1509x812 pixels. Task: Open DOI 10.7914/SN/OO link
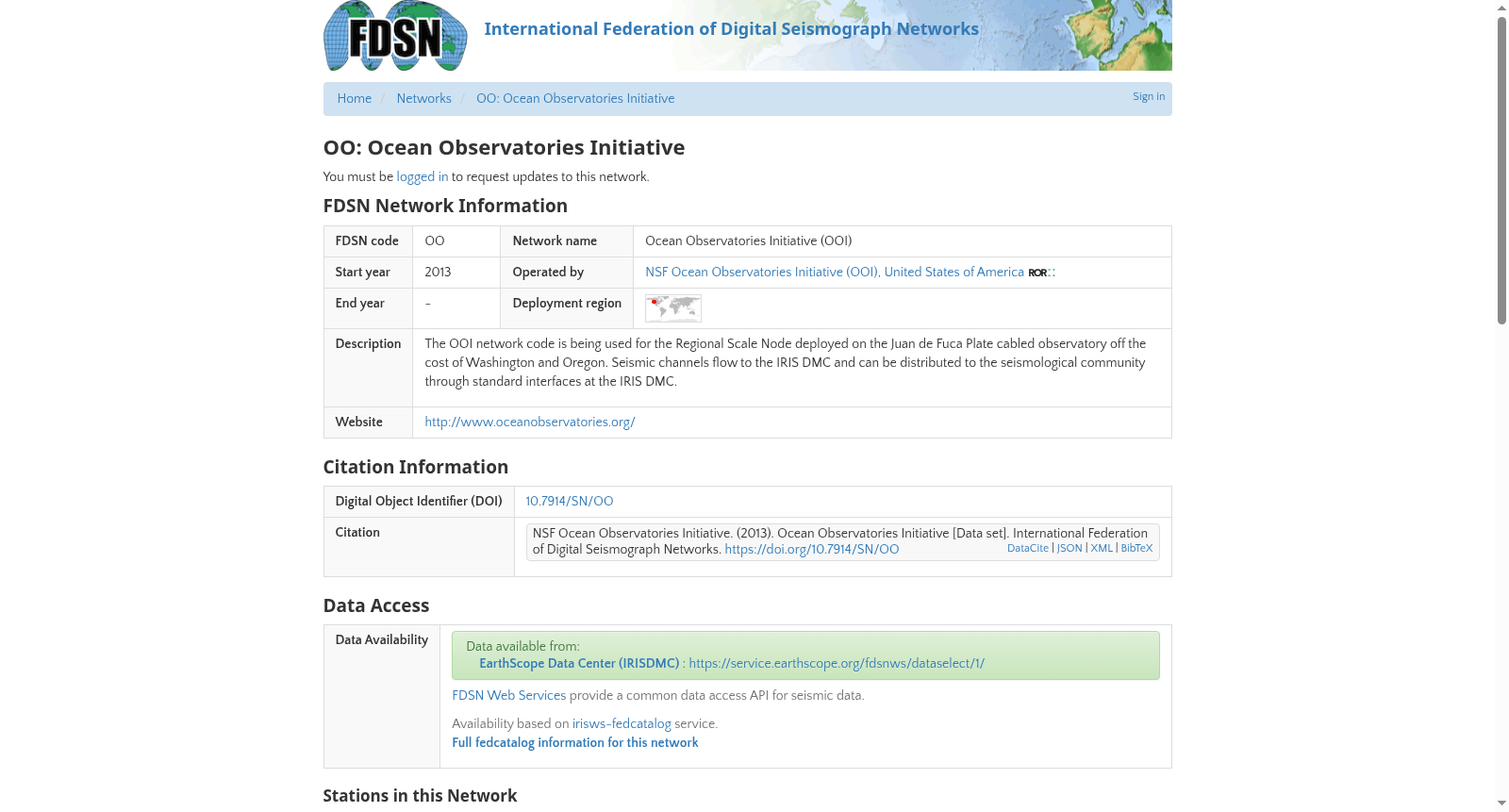click(x=570, y=501)
